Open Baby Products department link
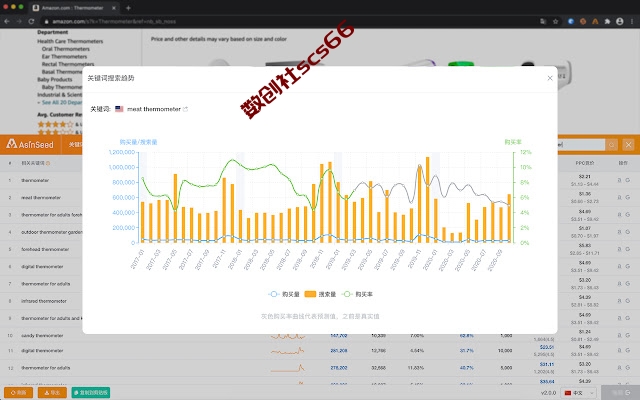640x400 pixels. tap(55, 80)
